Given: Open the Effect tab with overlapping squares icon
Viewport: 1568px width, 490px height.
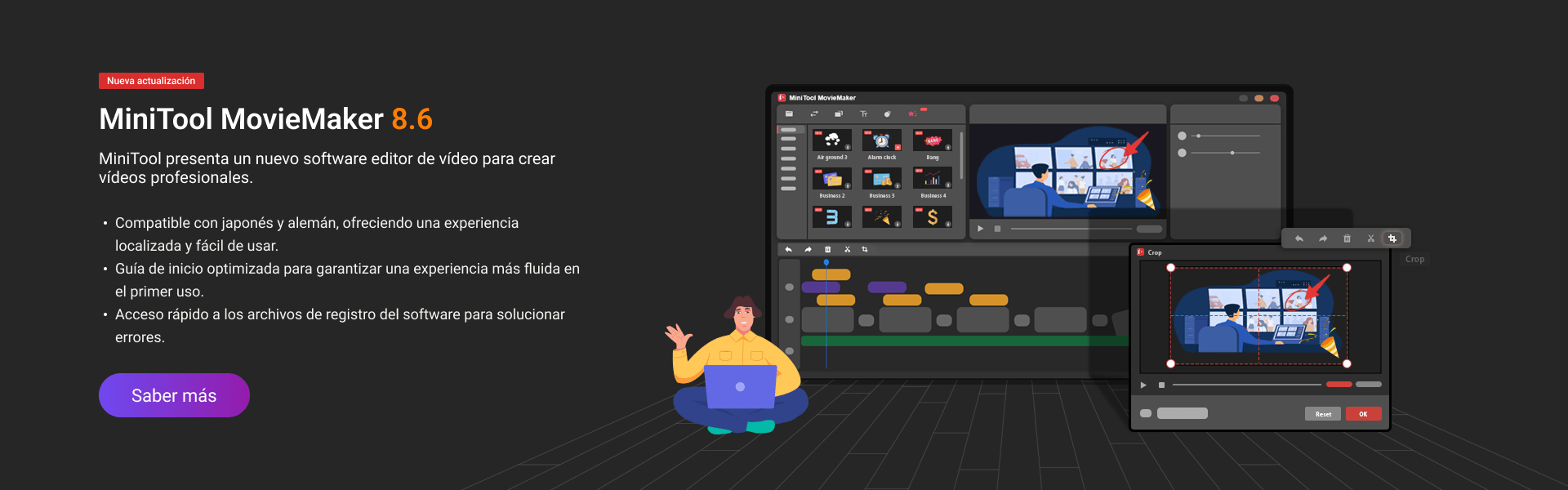Looking at the screenshot, I should coord(838,114).
